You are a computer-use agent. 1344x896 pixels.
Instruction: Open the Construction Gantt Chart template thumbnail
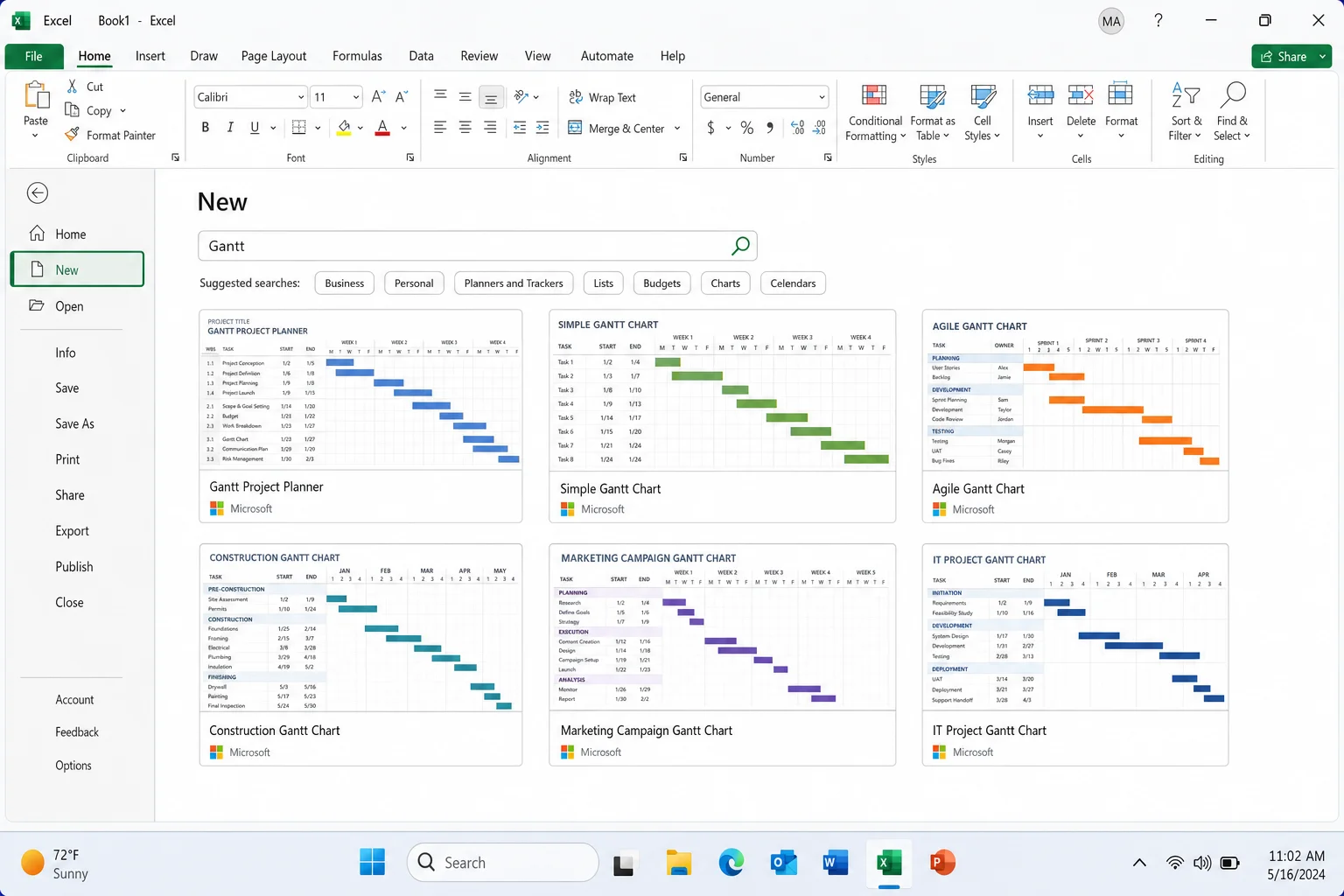tap(360, 627)
